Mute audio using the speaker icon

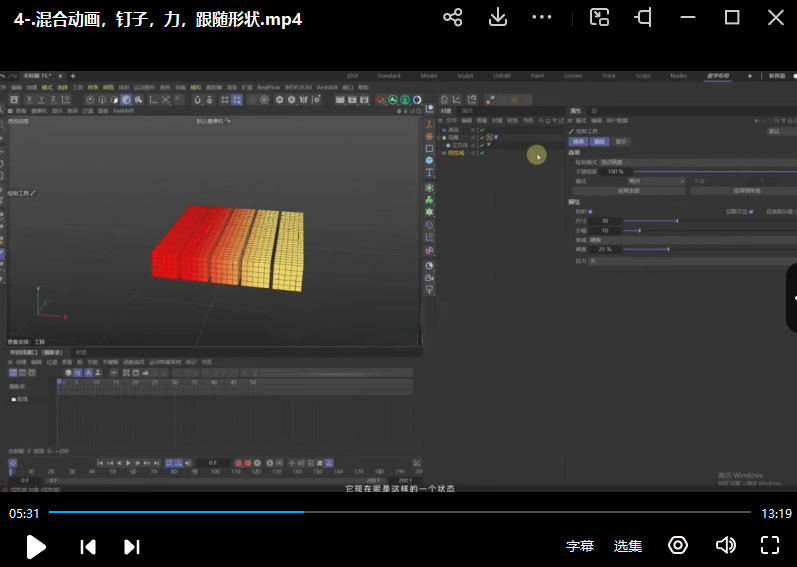[x=726, y=545]
